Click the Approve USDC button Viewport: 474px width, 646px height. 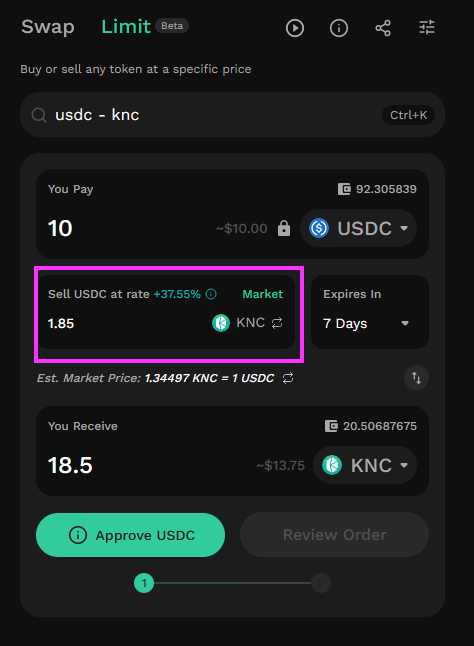(x=131, y=535)
